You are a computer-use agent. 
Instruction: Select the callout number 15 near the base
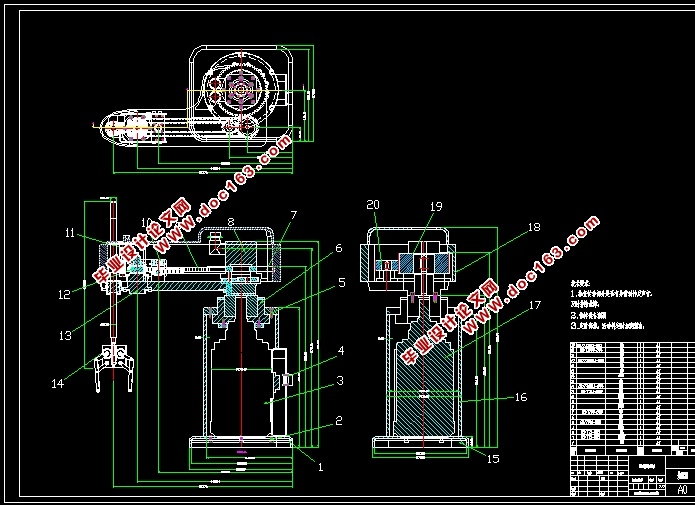click(x=493, y=459)
